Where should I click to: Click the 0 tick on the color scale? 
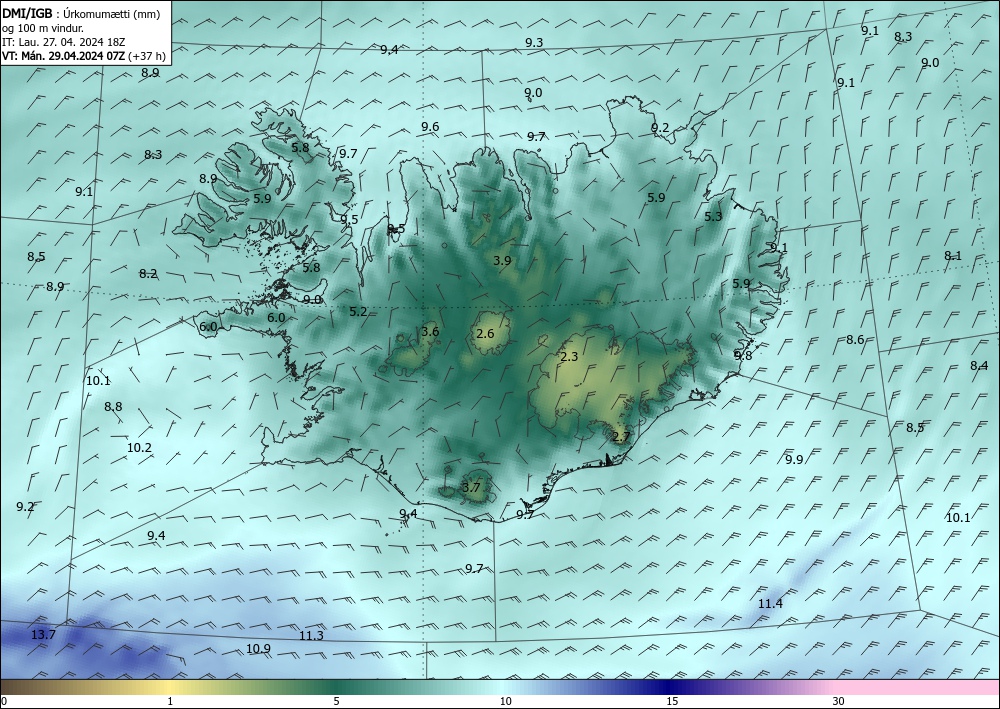tap(4, 702)
